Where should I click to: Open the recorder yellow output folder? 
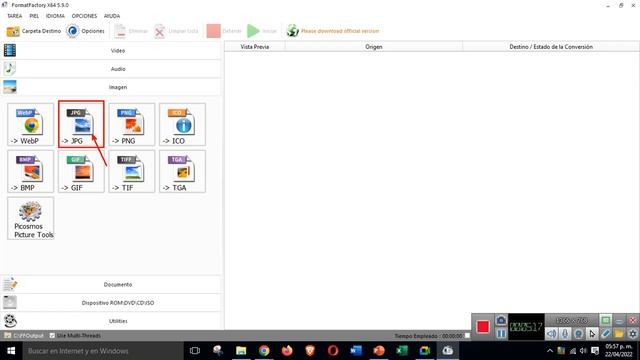(619, 334)
